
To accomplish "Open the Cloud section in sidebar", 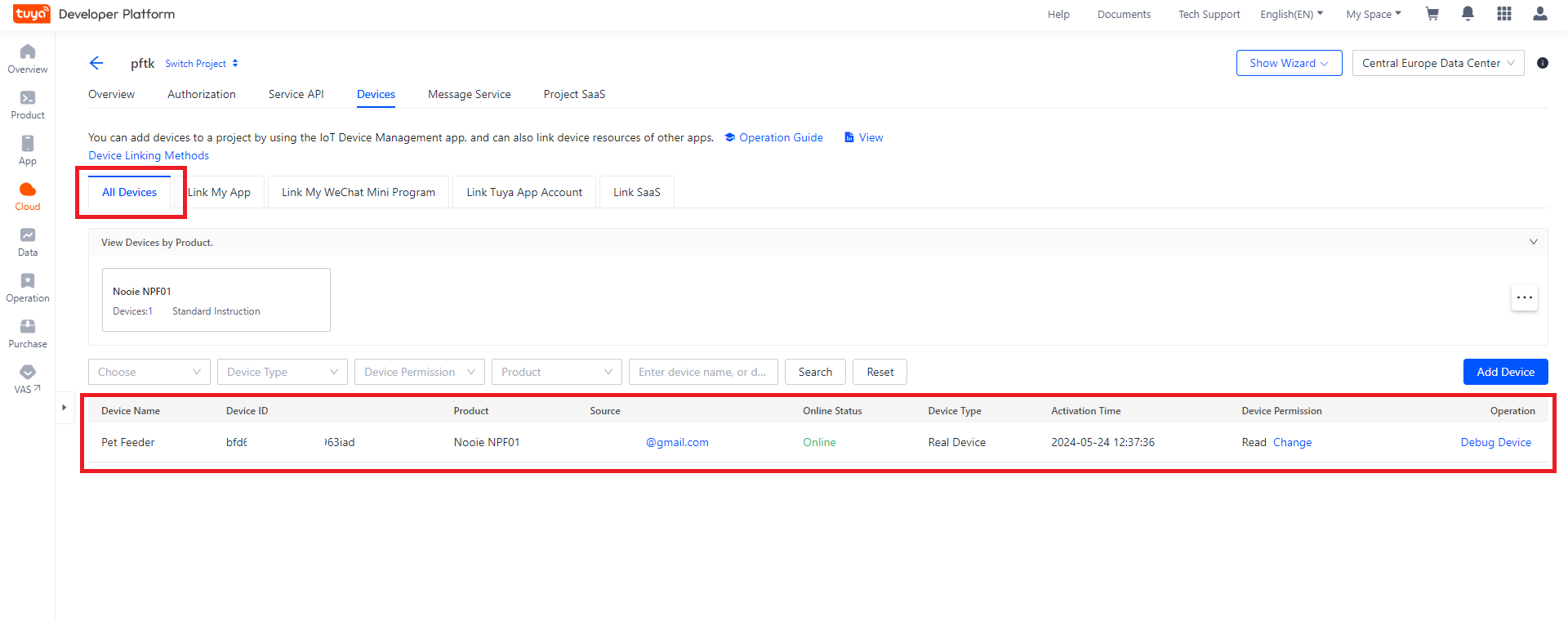I will [28, 196].
